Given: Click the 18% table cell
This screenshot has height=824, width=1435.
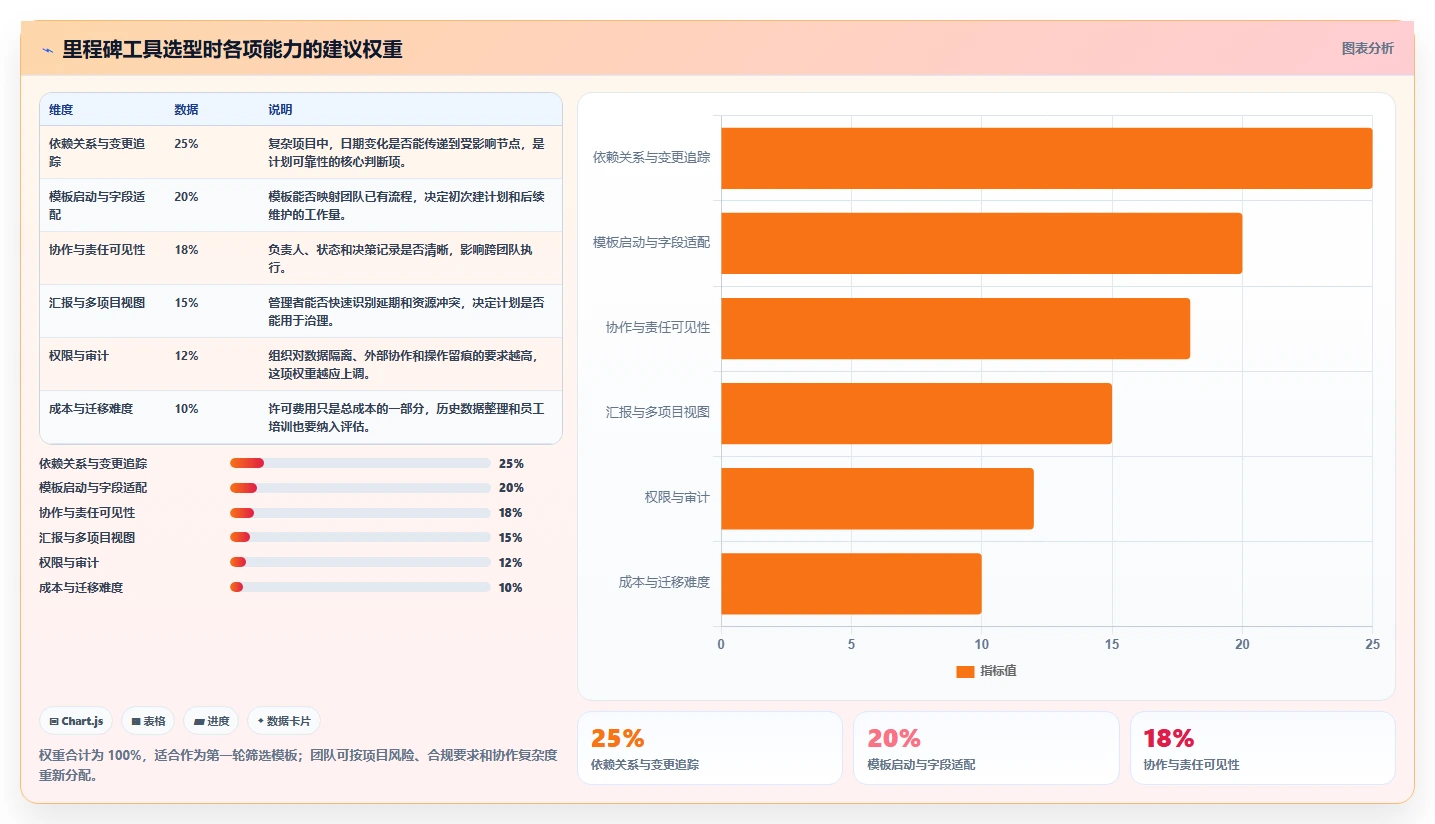Looking at the screenshot, I should pyautogui.click(x=186, y=250).
